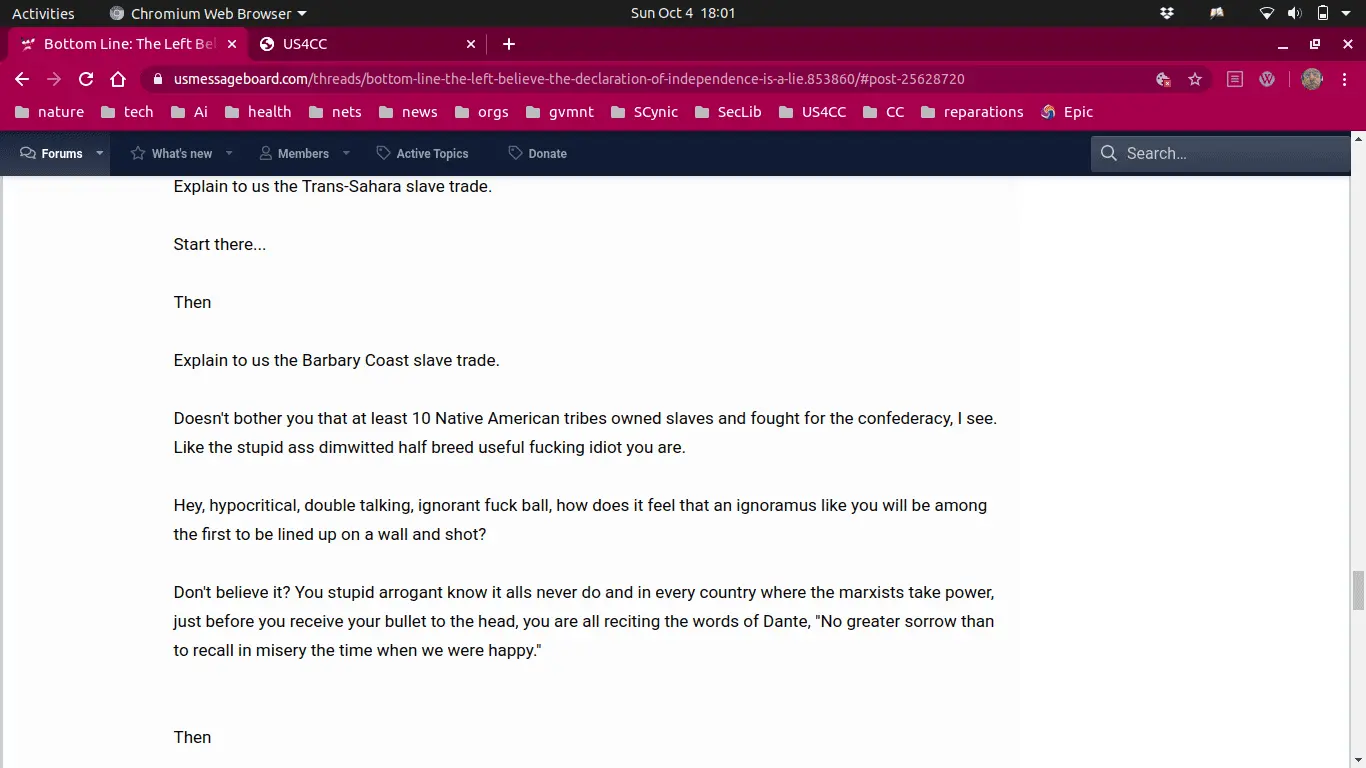Open the extension icon left of the star

click(1163, 79)
